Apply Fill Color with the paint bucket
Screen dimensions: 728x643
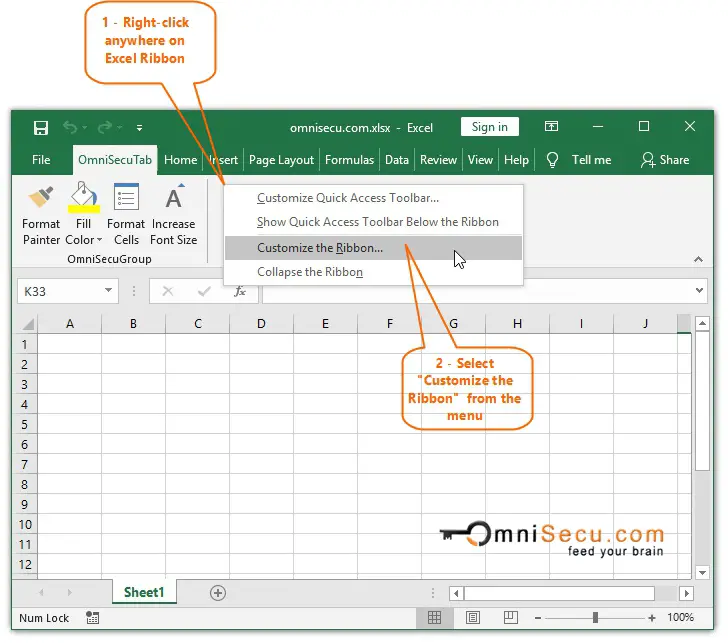coord(84,195)
